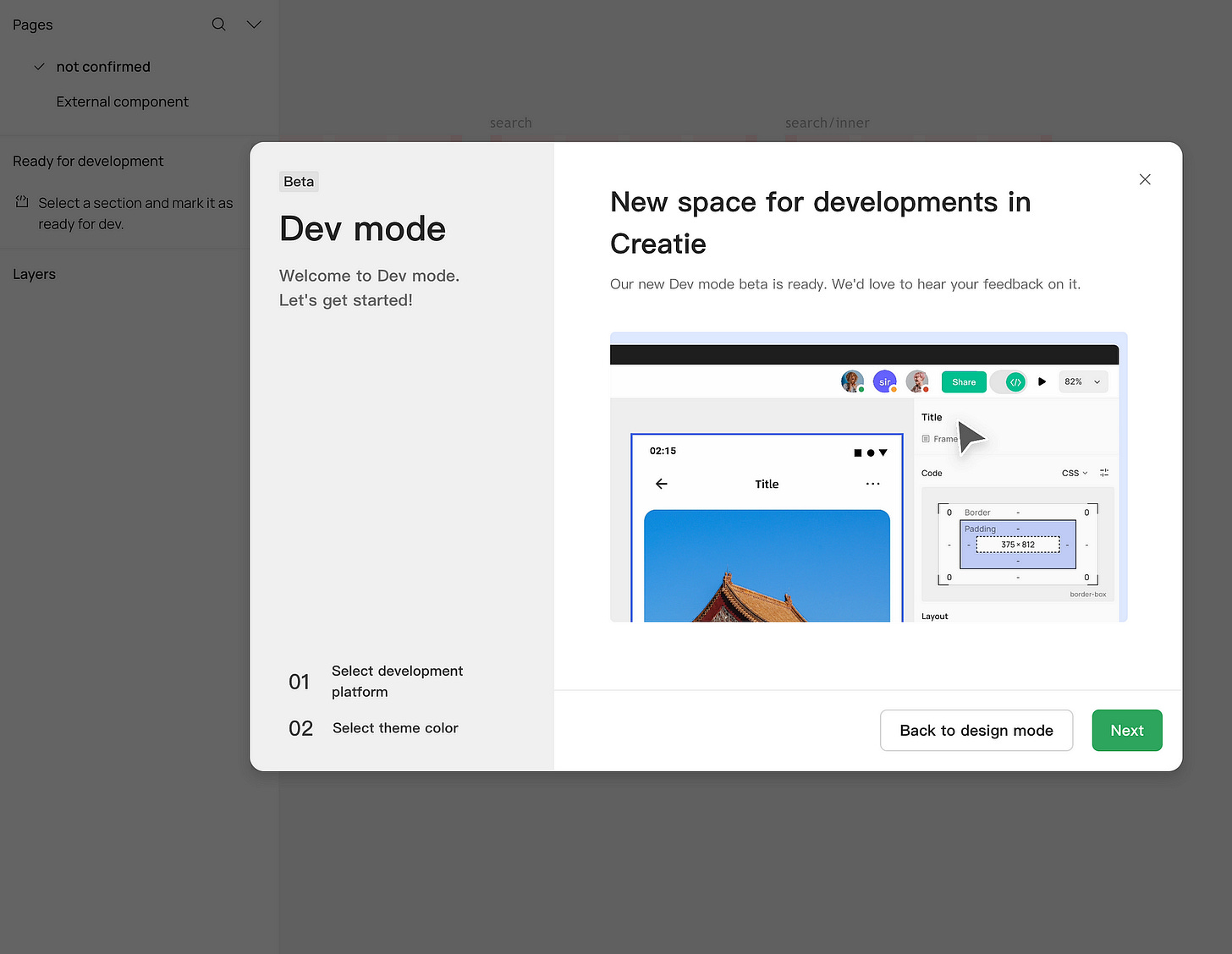1232x954 pixels.
Task: Select the 'External component' page
Action: 123,101
